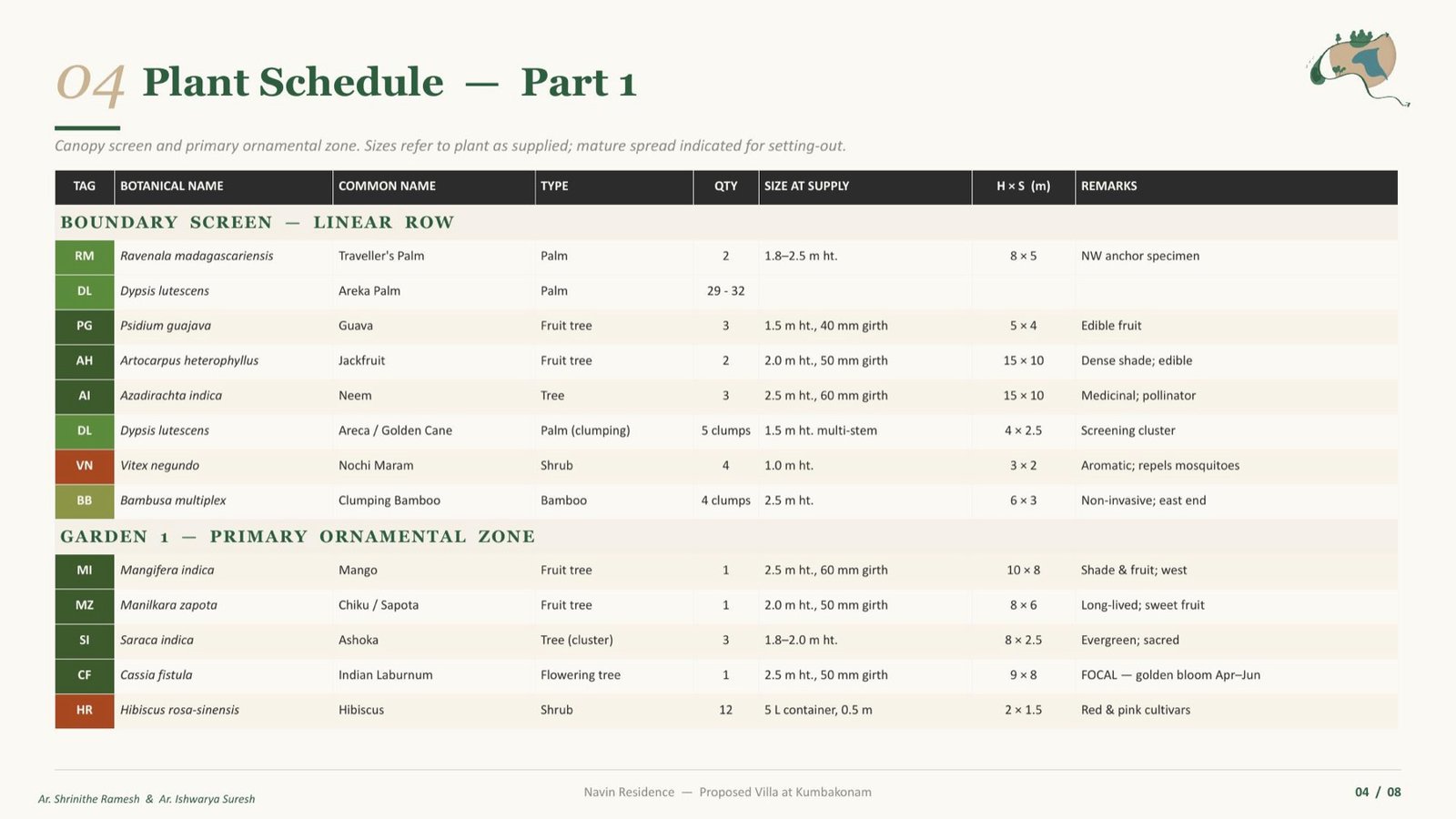Click Long-lived; sweet fruit remark
The image size is (1456, 819).
point(1142,605)
